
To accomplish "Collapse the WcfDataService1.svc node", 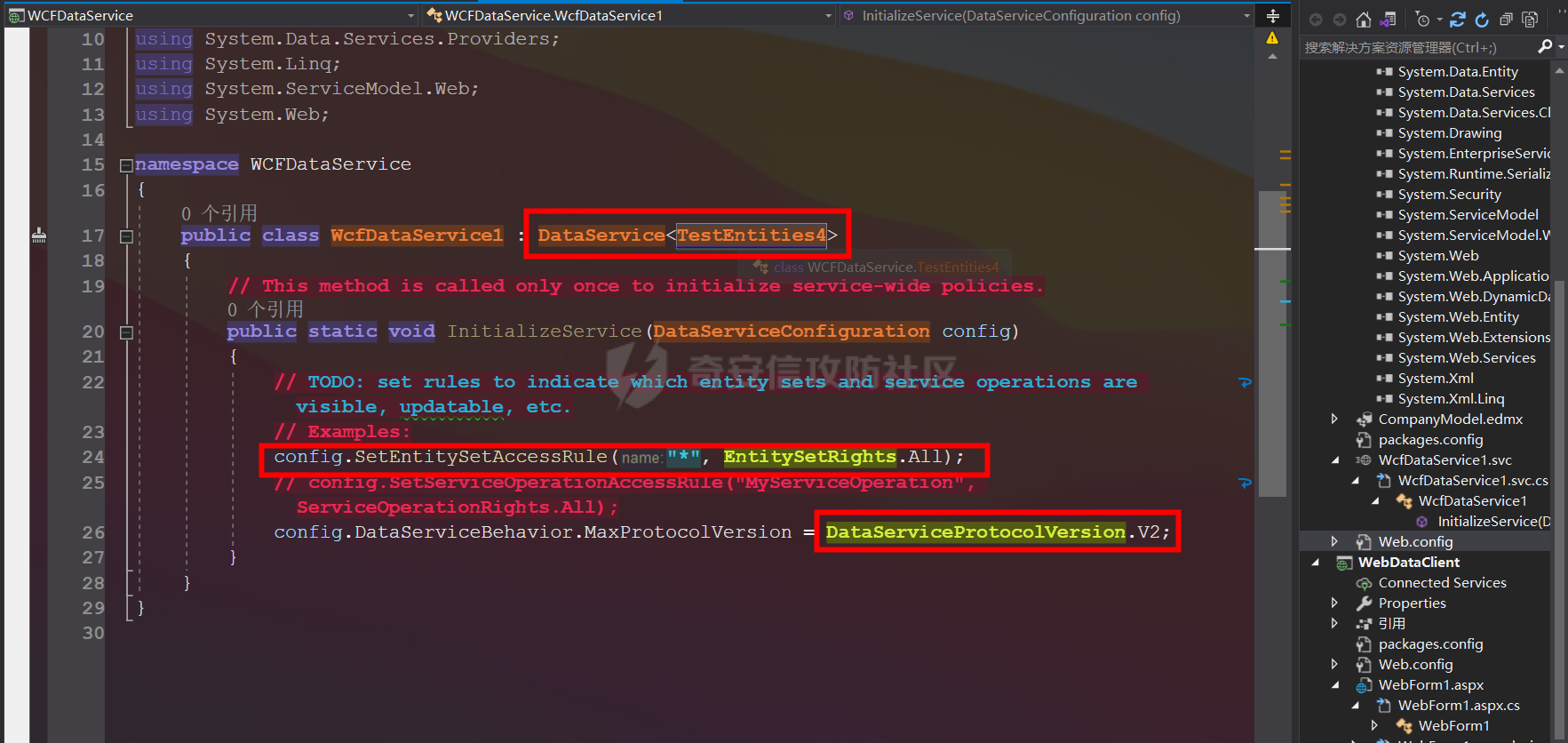I will click(x=1335, y=460).
